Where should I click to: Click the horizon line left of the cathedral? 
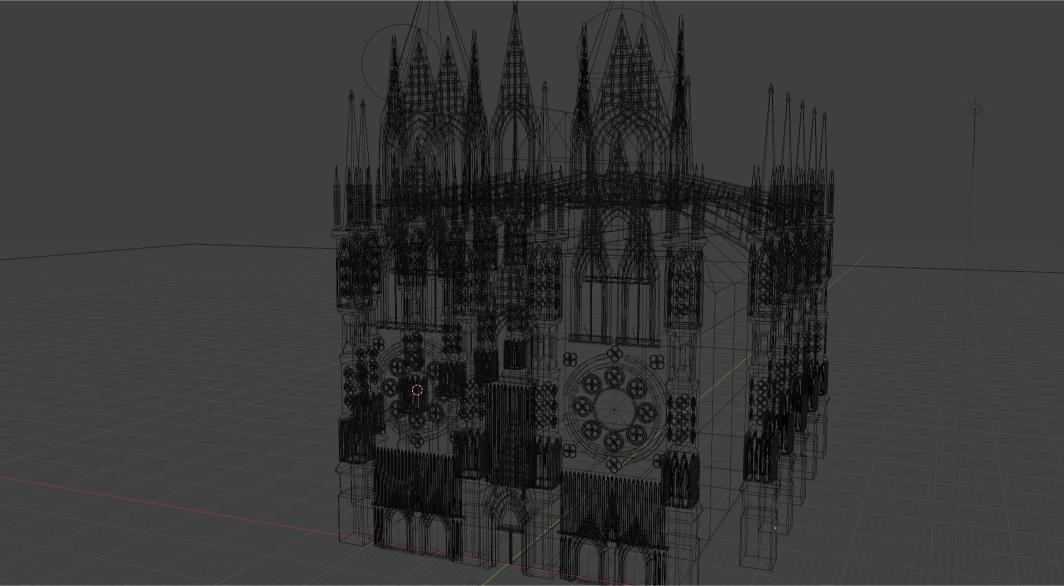pos(150,249)
